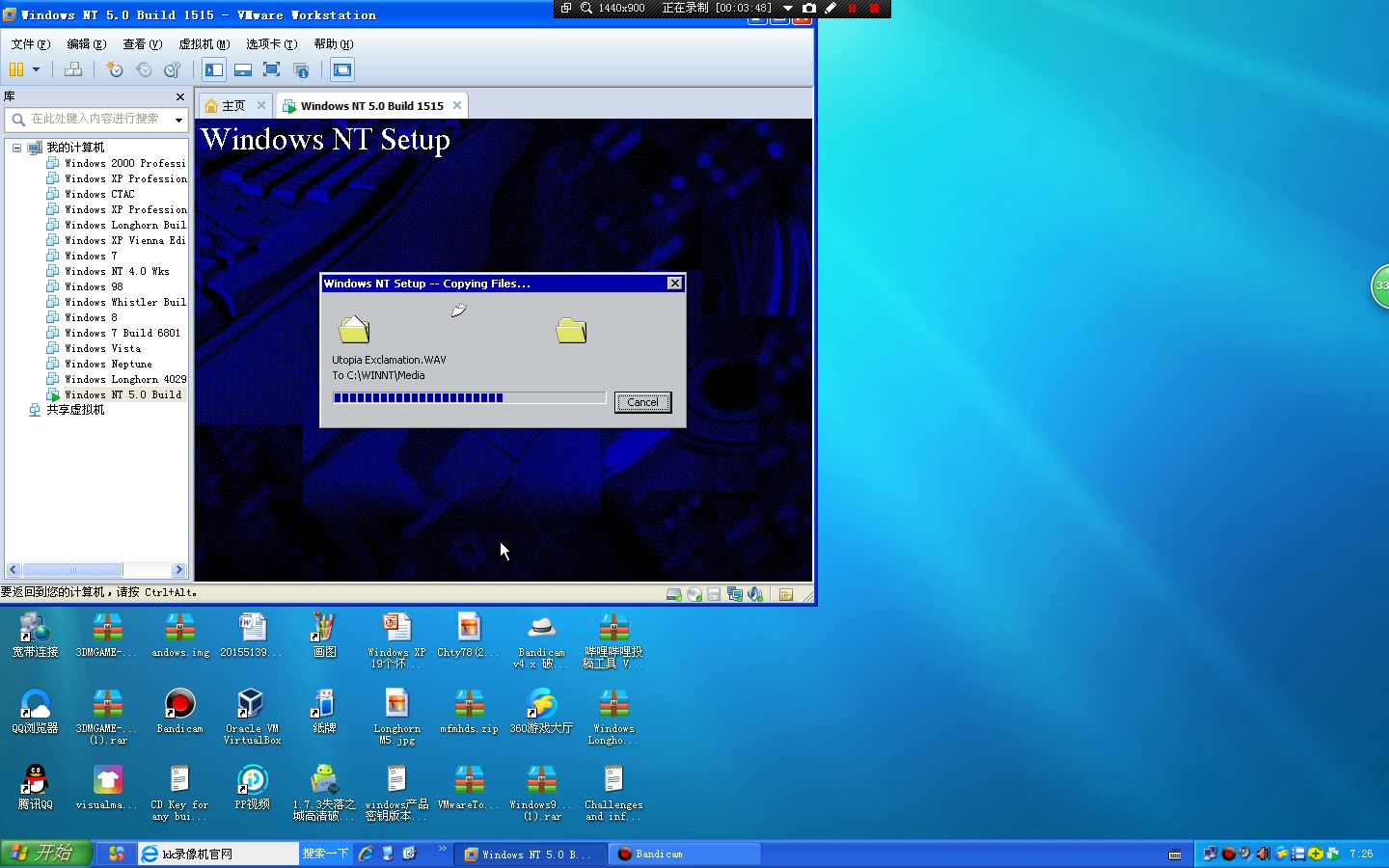Take a snapshot with the toolbar snapshot icon

tap(115, 69)
